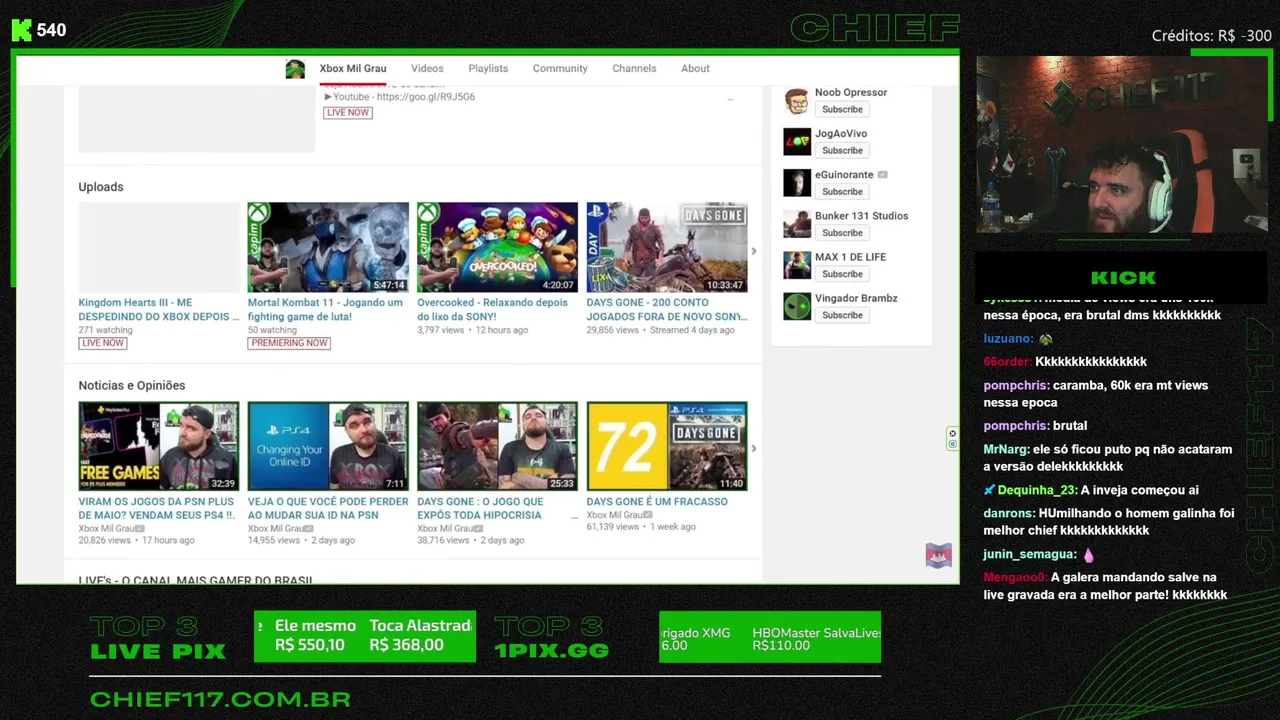Open the About tab
1280x720 pixels.
coord(695,69)
